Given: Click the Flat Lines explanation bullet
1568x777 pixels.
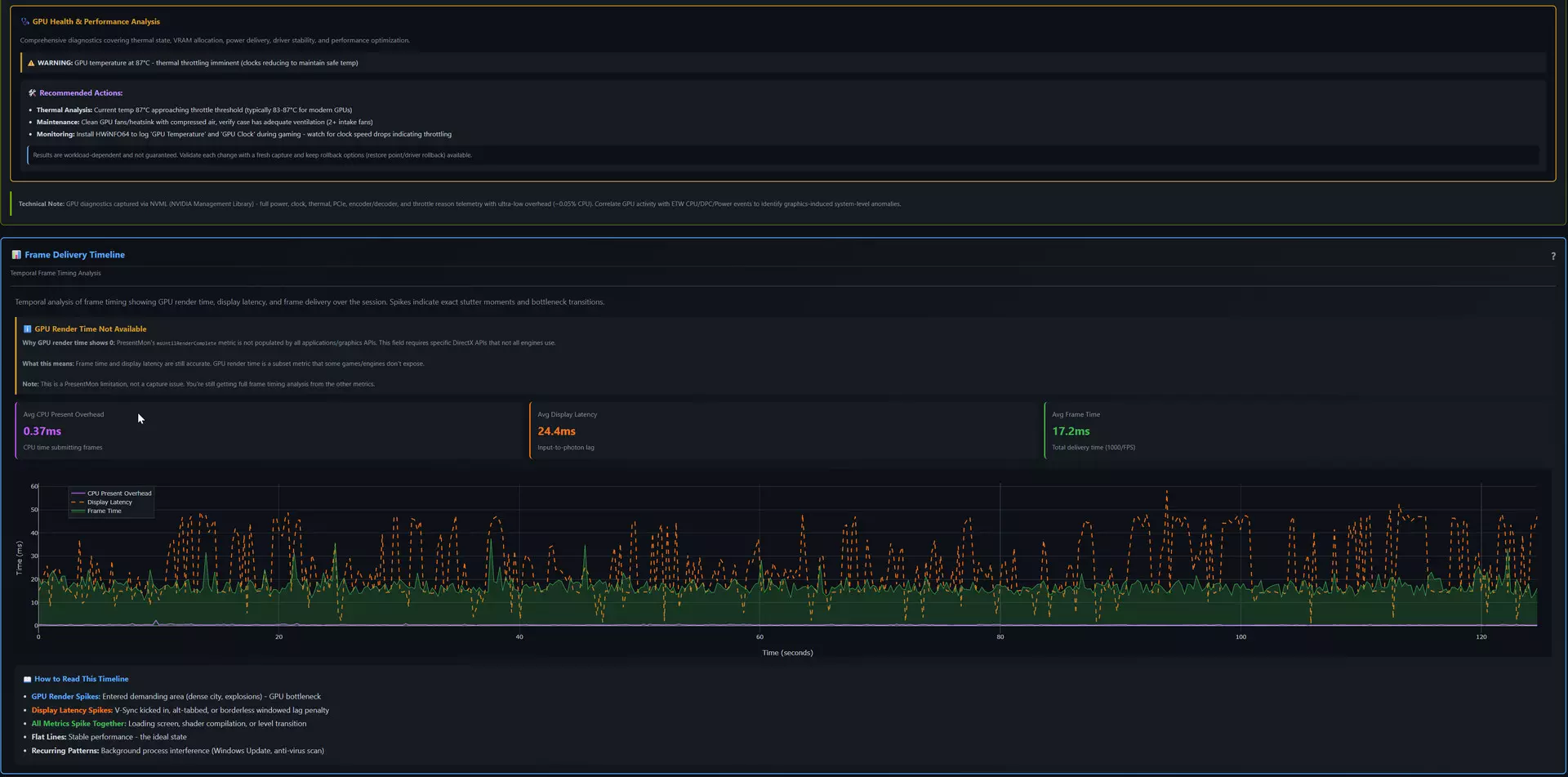Looking at the screenshot, I should [109, 737].
